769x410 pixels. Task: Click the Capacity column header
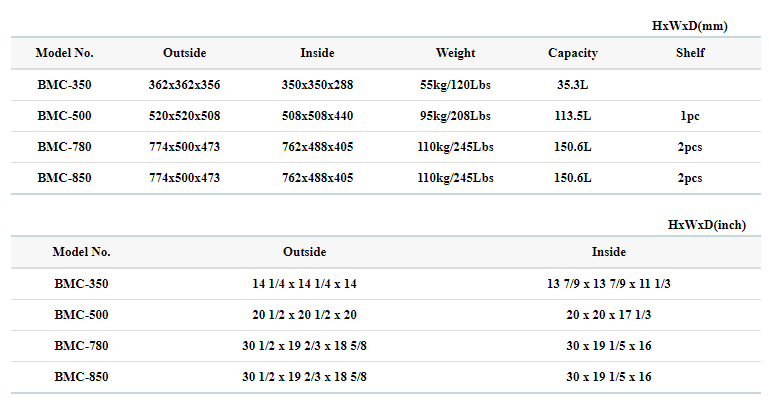[572, 53]
